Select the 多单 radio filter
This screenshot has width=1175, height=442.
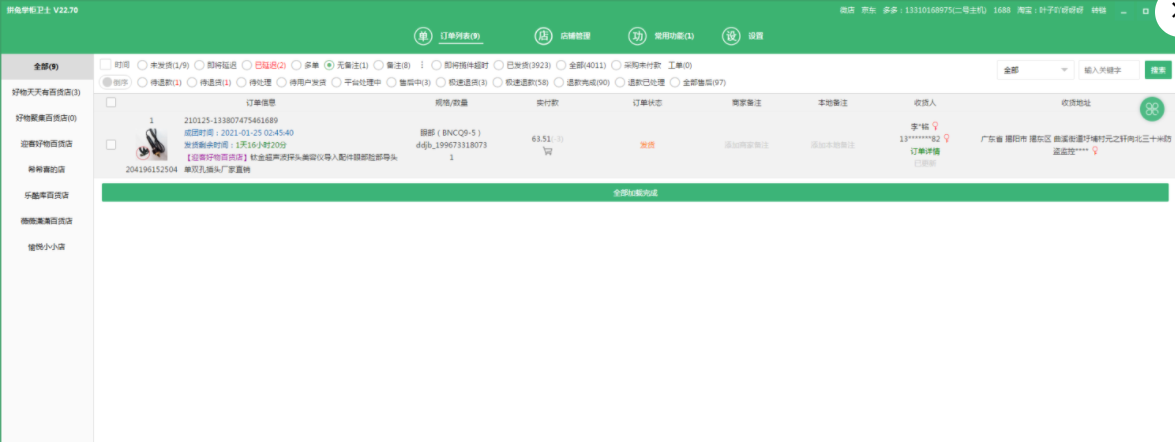pos(297,65)
